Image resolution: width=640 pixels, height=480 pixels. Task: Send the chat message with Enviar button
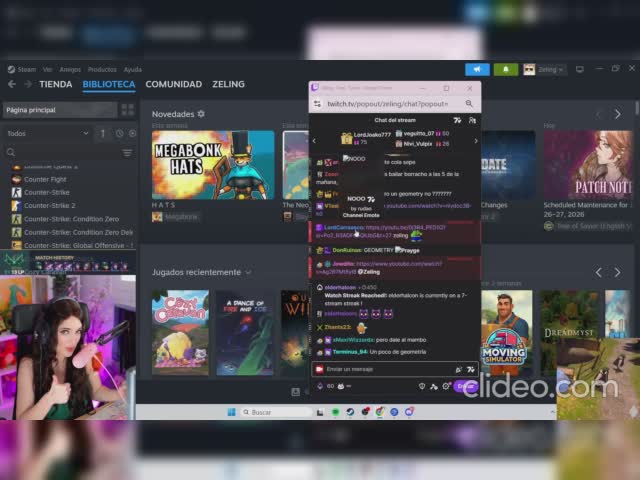point(465,386)
